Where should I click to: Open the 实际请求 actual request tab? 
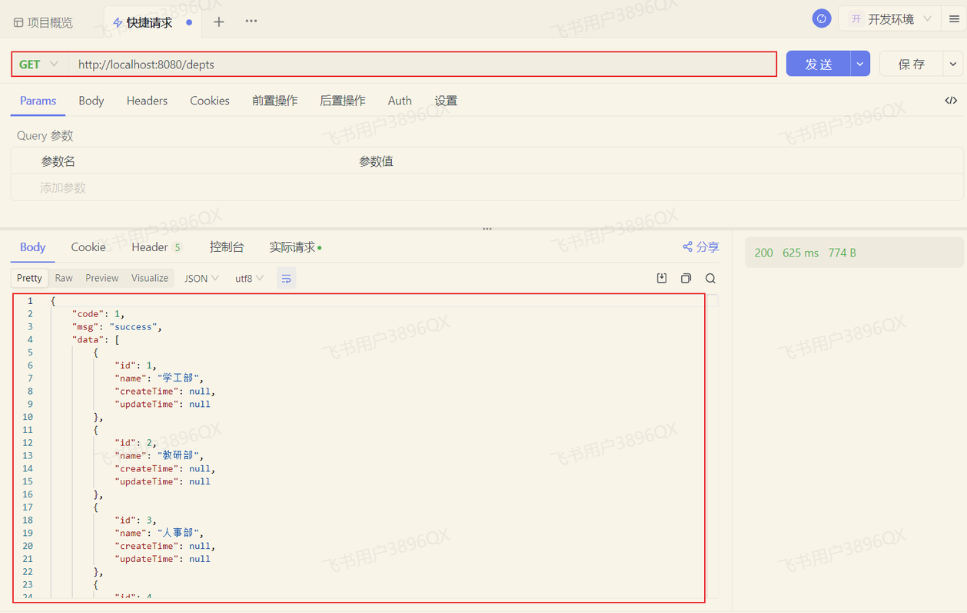click(x=295, y=247)
